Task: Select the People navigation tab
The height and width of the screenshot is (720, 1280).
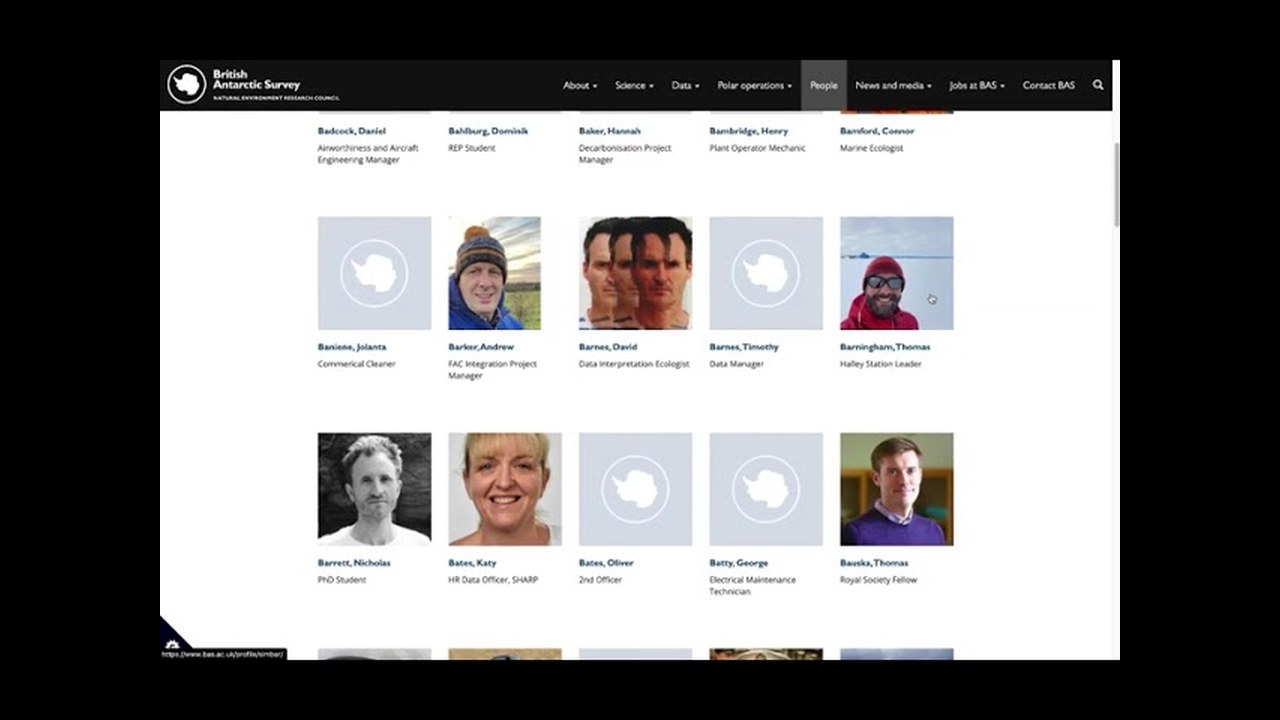Action: tap(824, 85)
